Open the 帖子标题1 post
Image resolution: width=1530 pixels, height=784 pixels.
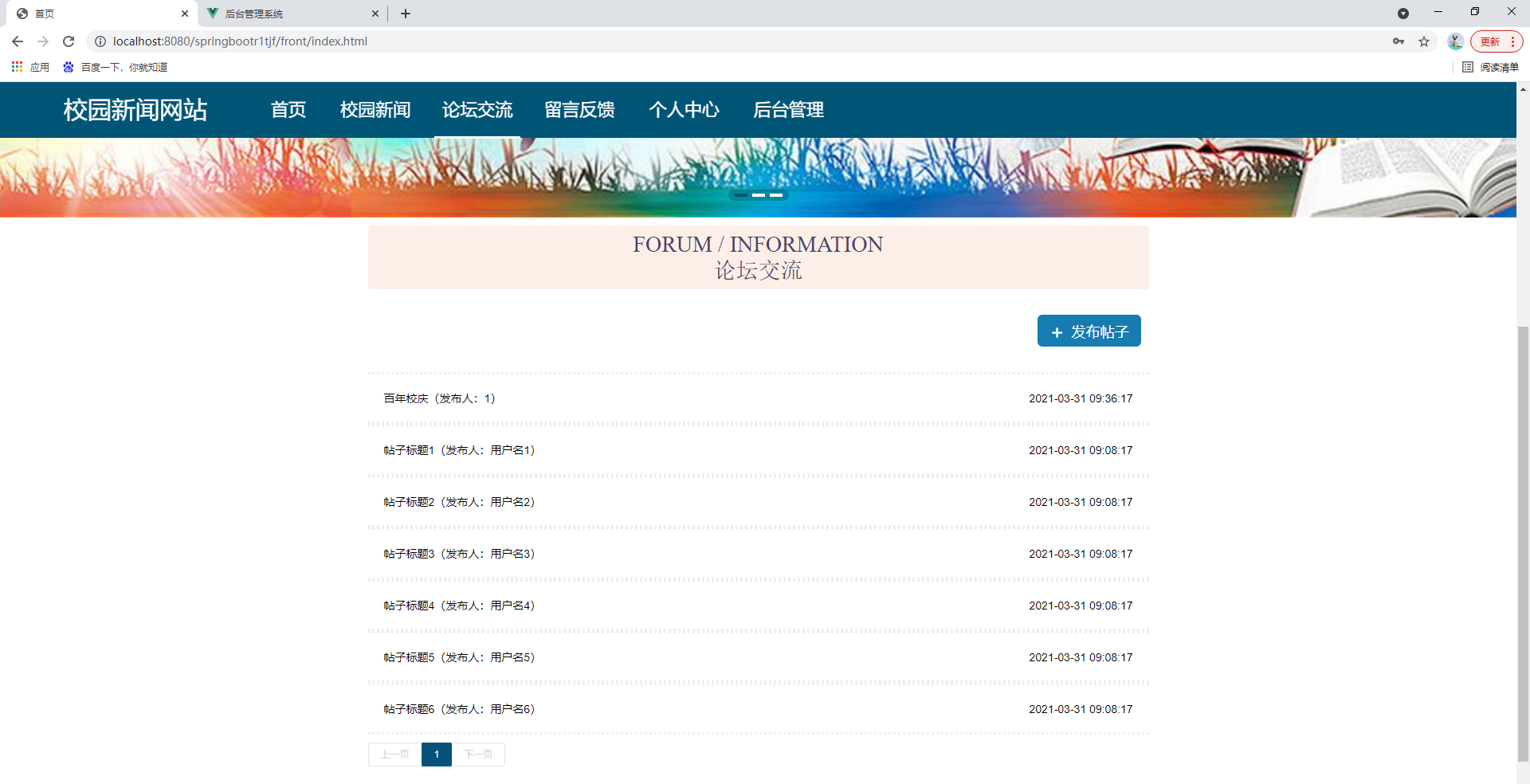[x=458, y=450]
